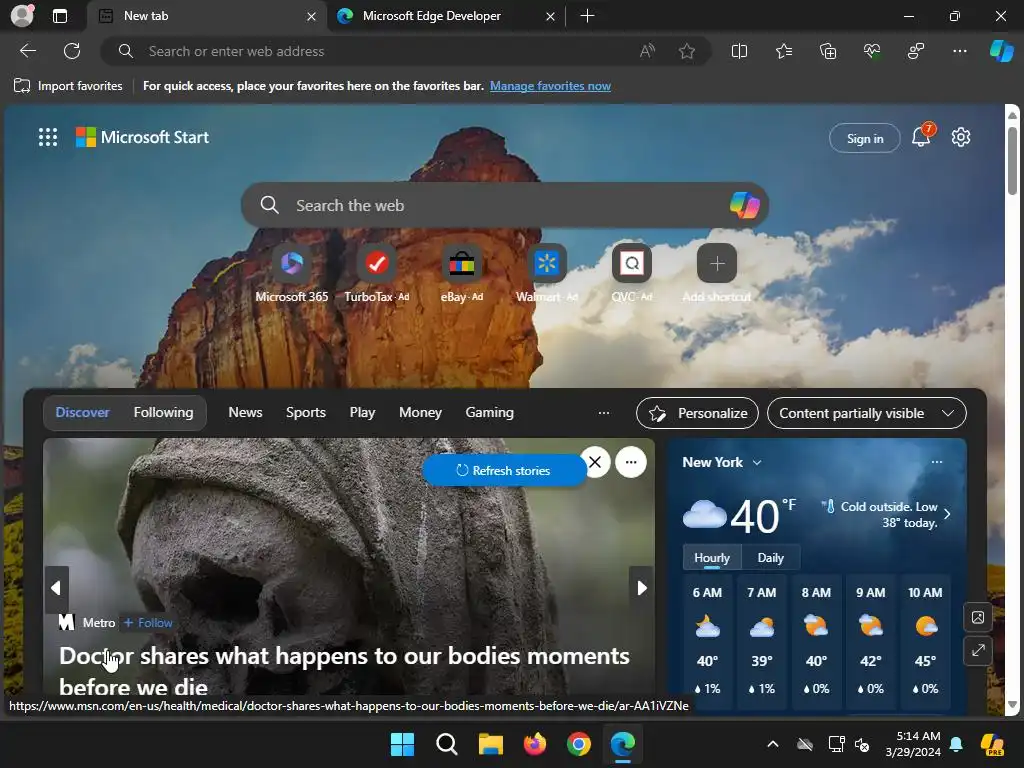Open the Browser essentials heart icon
1024x768 pixels.
click(872, 51)
